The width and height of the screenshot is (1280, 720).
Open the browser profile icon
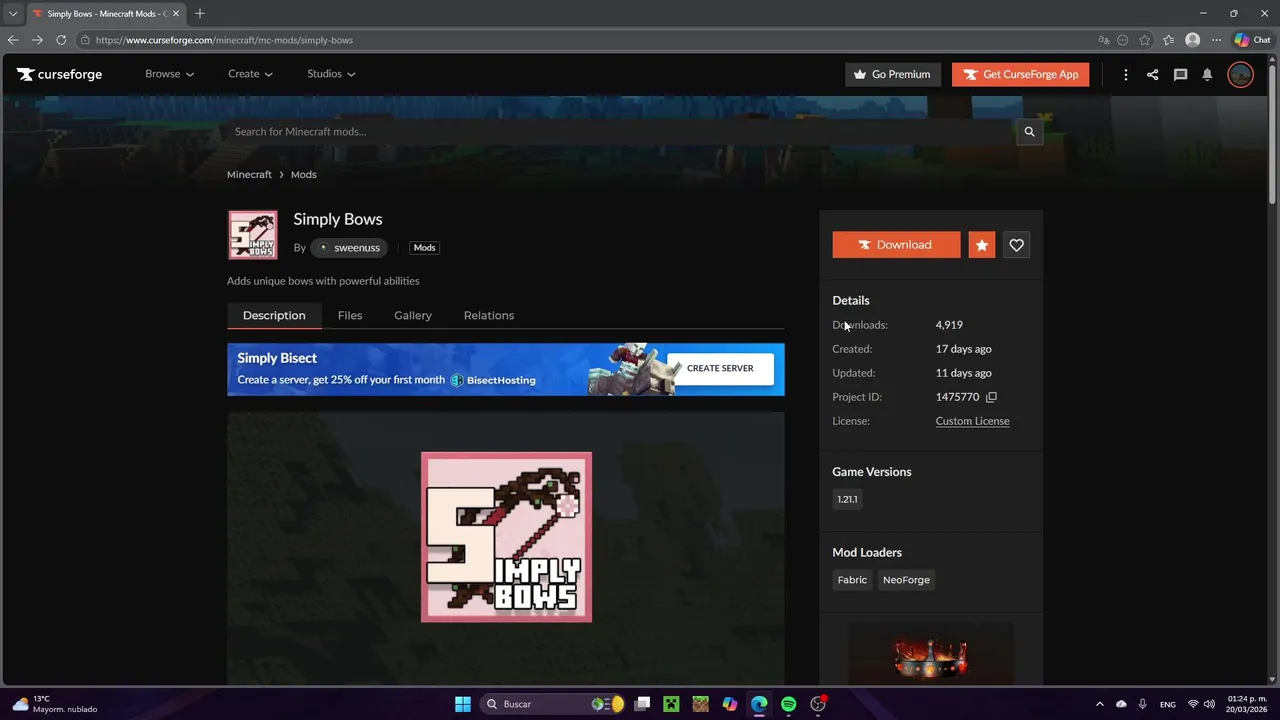tap(1192, 40)
